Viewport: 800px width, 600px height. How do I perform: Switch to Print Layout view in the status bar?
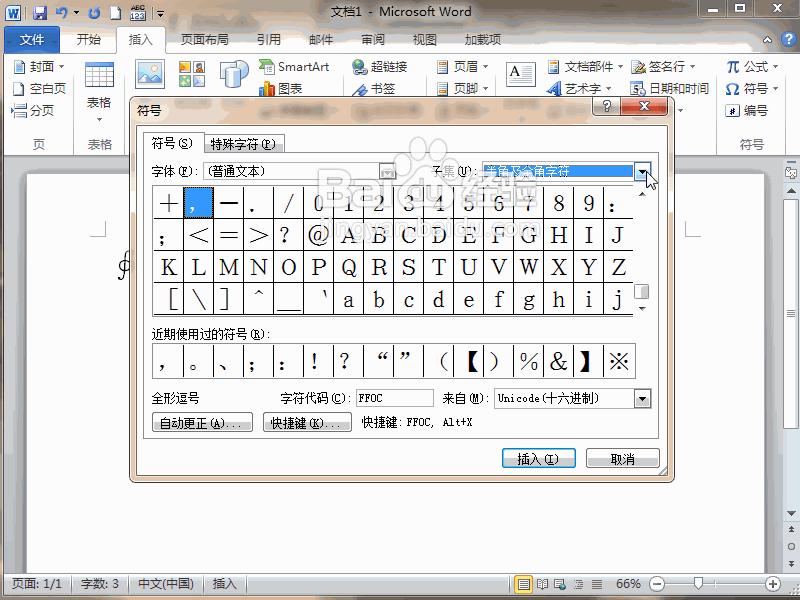(x=524, y=584)
